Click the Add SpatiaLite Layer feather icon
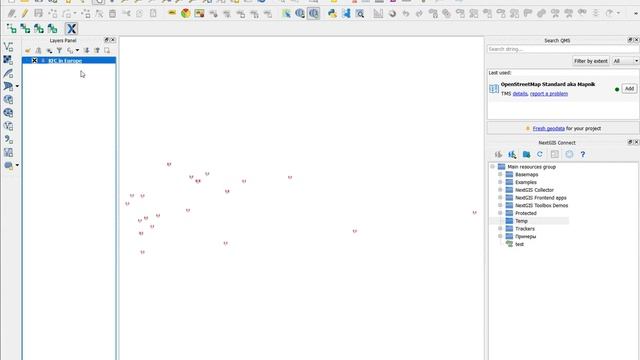The image size is (640, 360). [8, 73]
